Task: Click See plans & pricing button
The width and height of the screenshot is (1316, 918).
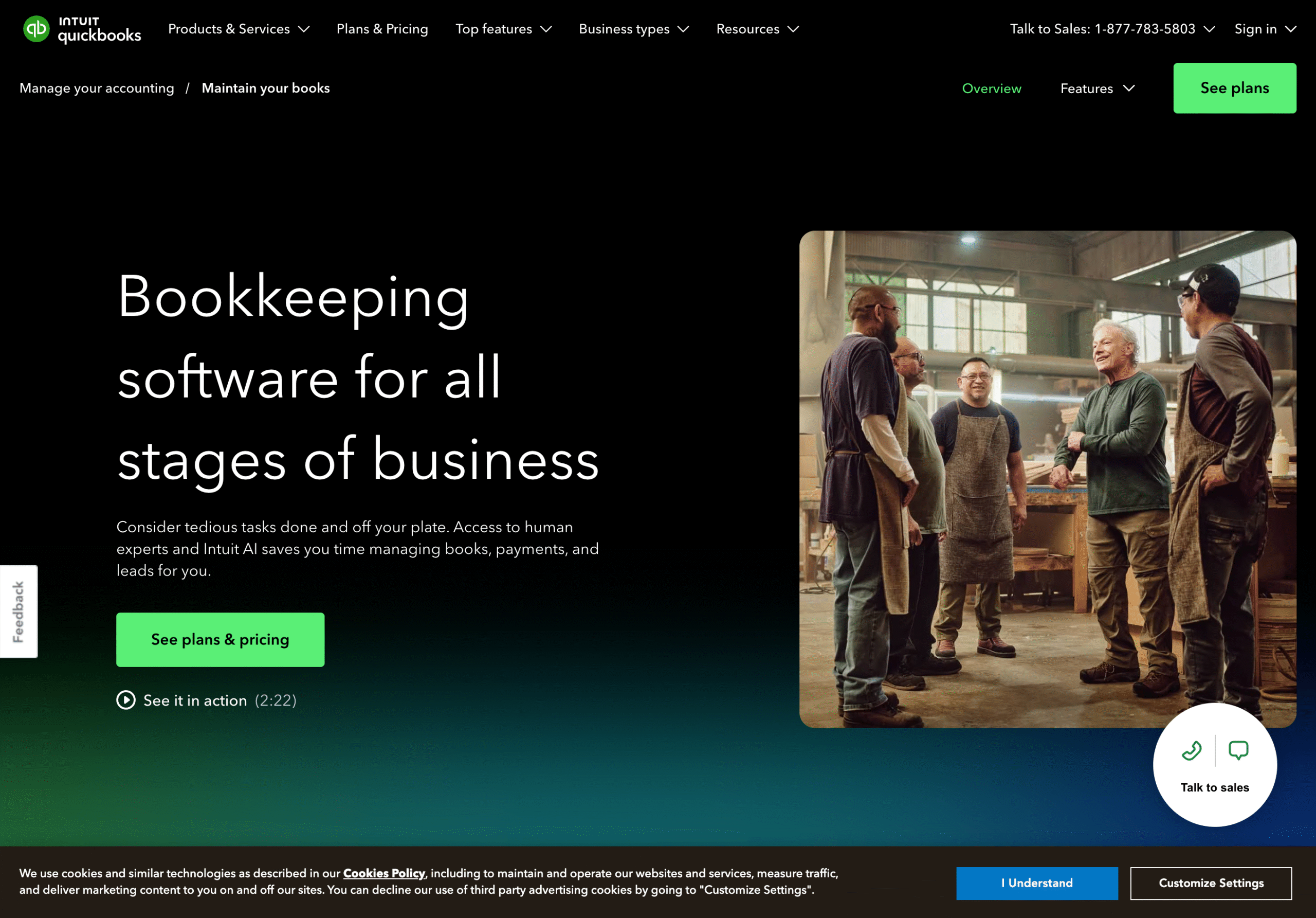Action: tap(220, 639)
